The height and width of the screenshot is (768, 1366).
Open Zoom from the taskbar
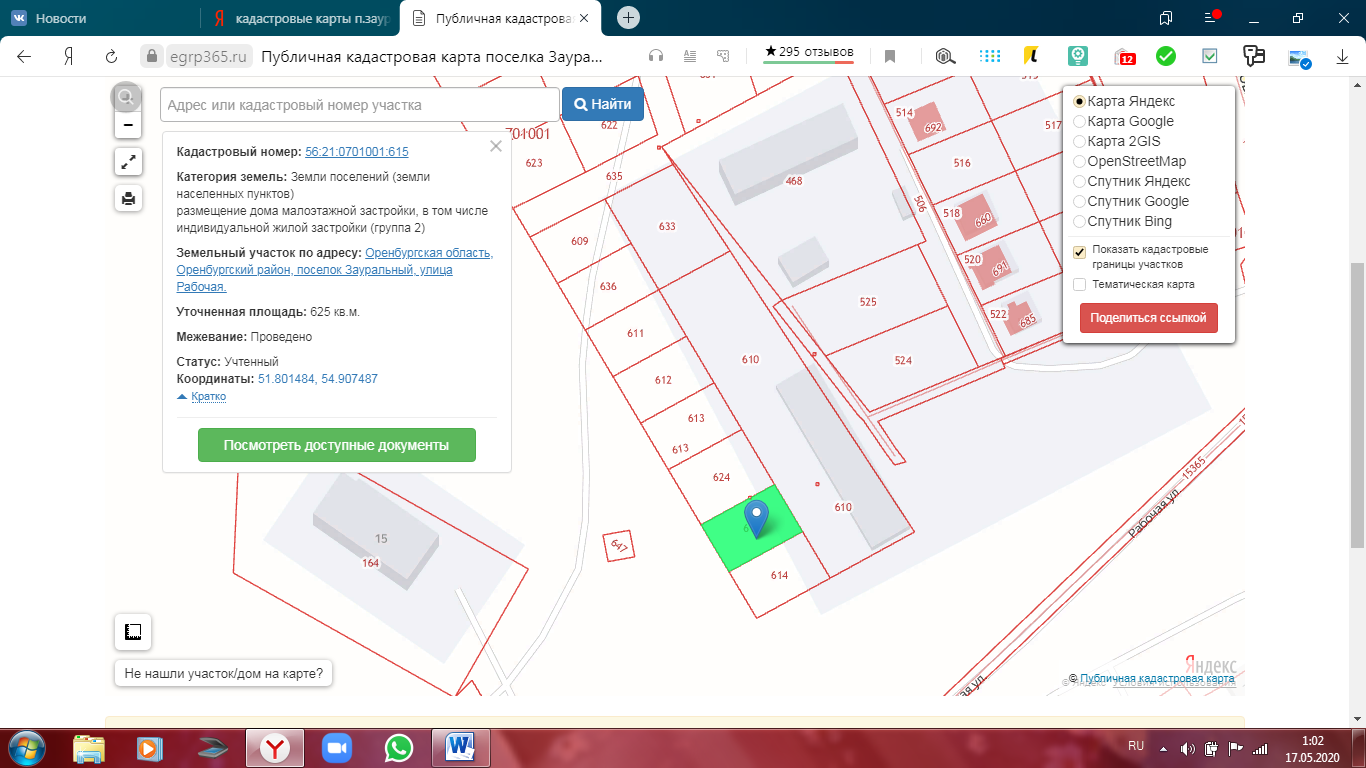pos(337,747)
